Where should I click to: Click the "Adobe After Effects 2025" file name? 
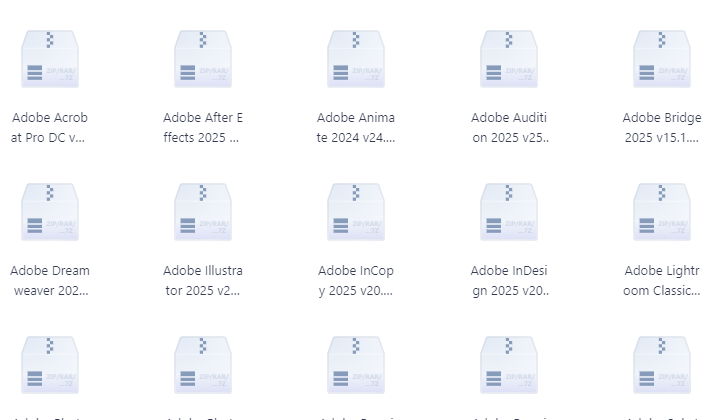pyautogui.click(x=203, y=128)
